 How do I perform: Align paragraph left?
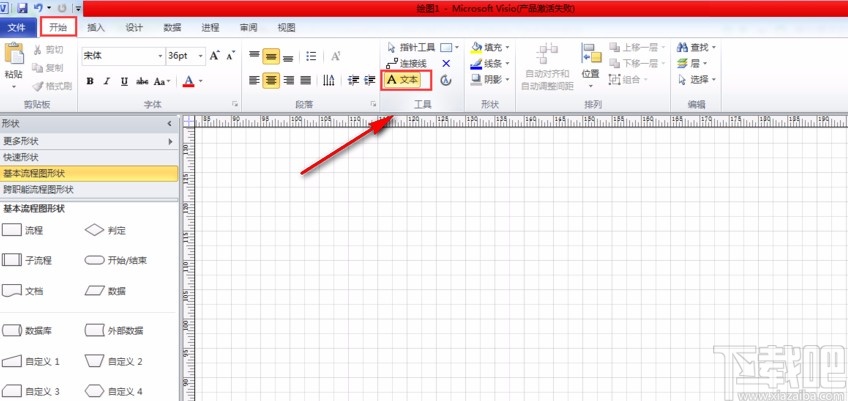pyautogui.click(x=254, y=81)
